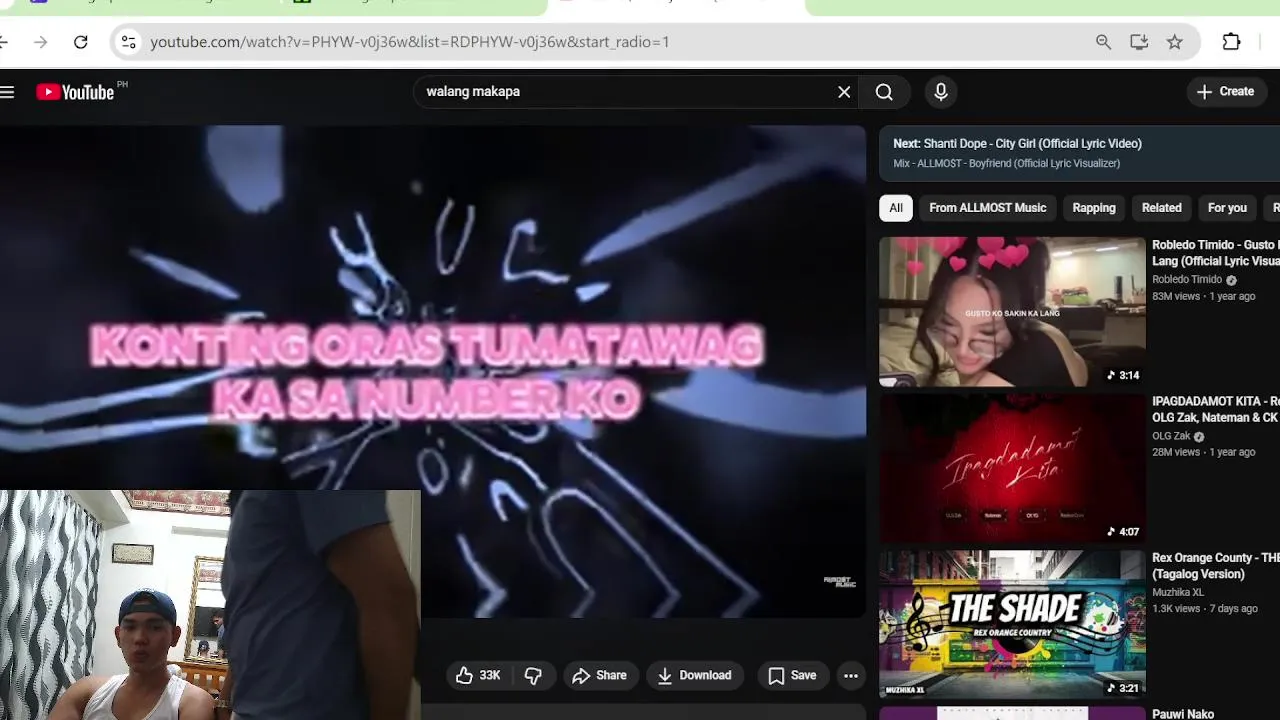Open the browser extensions puzzle icon

pyautogui.click(x=1231, y=42)
